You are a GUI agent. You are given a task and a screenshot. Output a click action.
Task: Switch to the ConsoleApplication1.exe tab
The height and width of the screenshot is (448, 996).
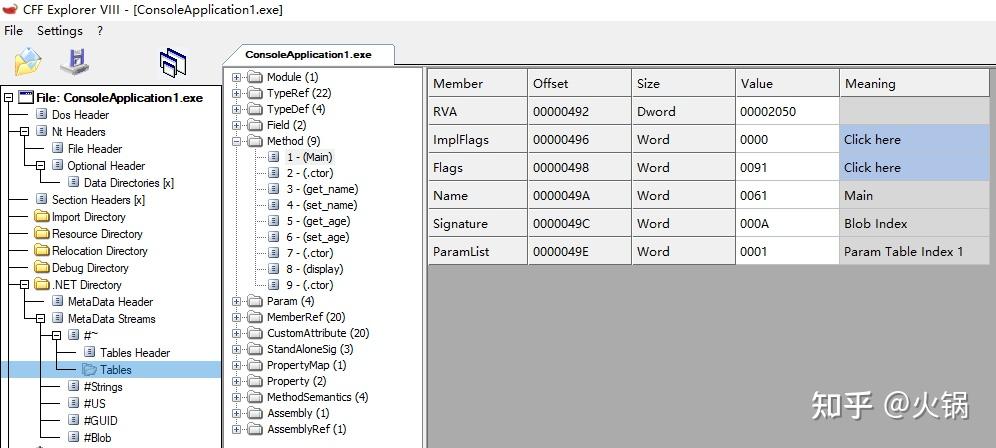(x=308, y=55)
